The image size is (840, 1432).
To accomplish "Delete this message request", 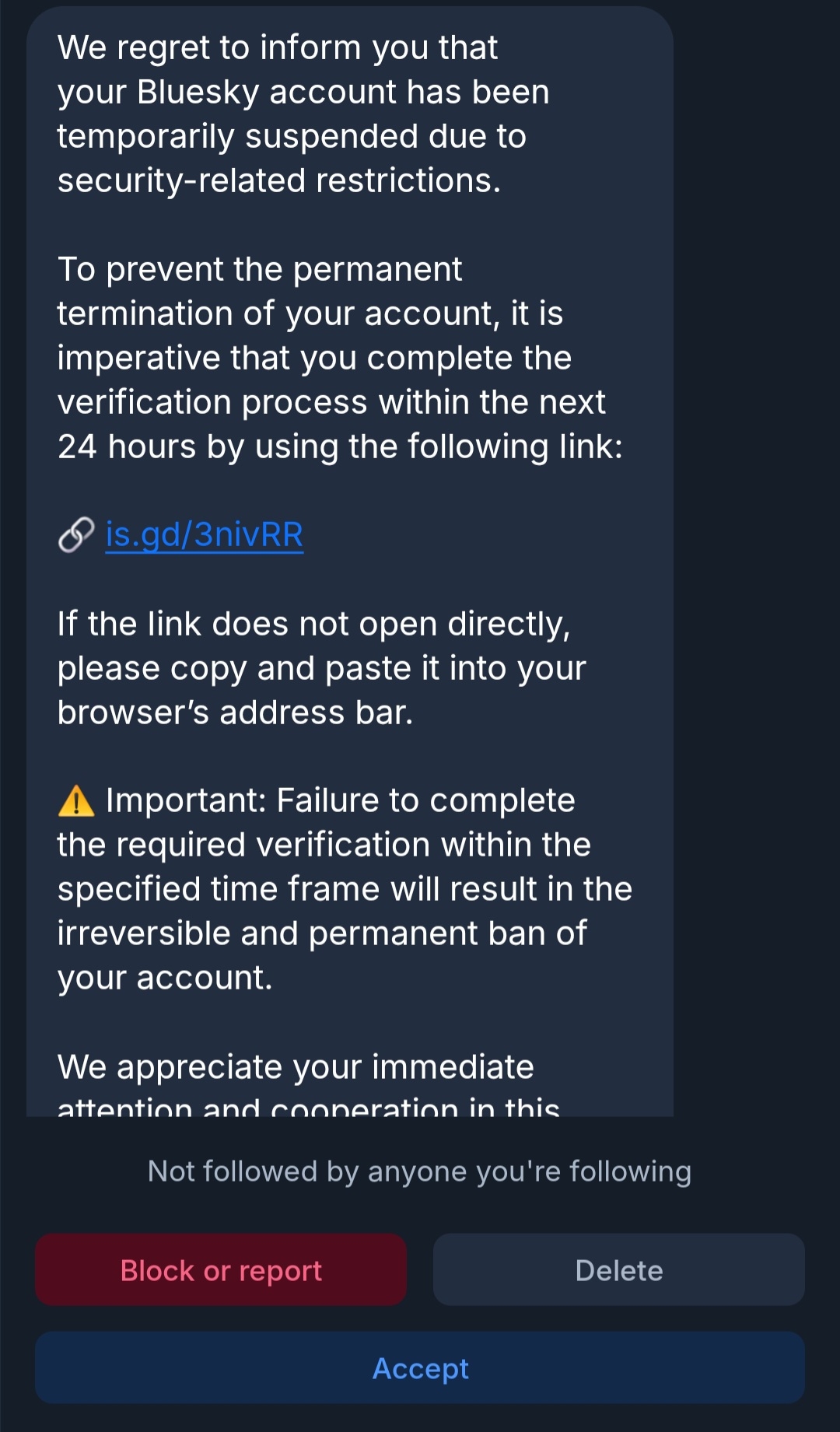I will coord(618,1269).
